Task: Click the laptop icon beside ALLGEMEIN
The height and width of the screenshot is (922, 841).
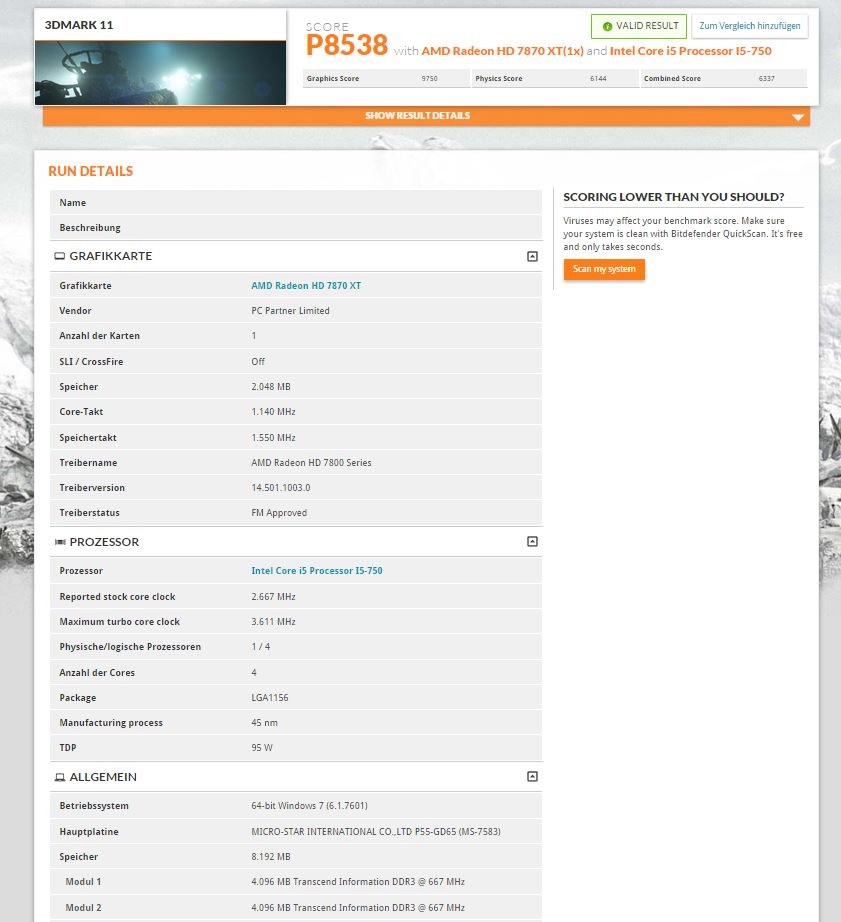Action: [x=60, y=777]
